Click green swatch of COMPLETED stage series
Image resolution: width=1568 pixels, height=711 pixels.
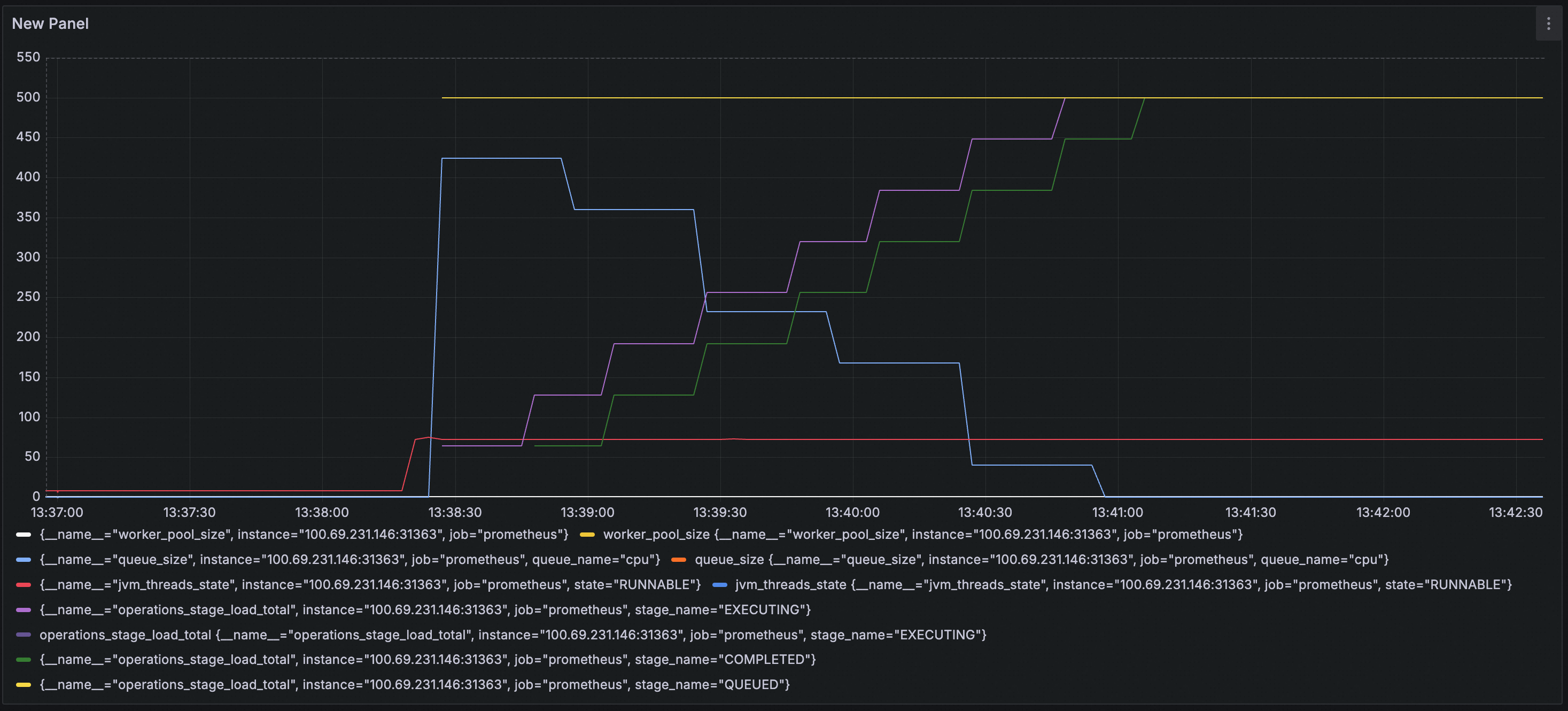[23, 659]
